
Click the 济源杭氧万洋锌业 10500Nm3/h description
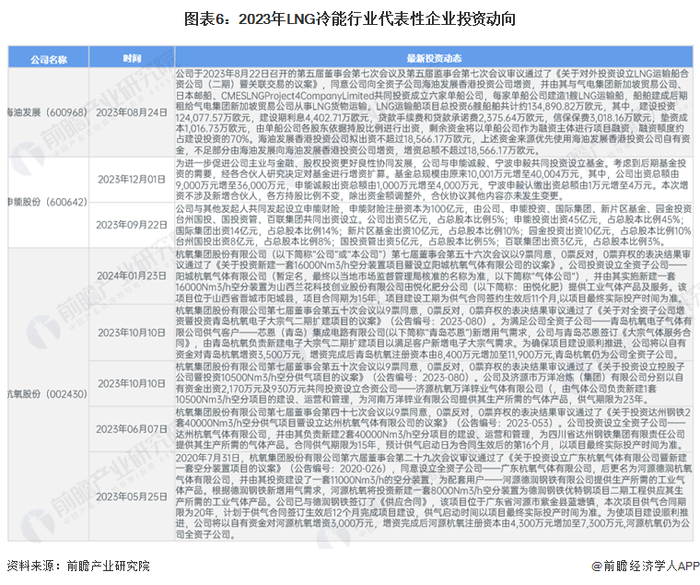click(433, 383)
